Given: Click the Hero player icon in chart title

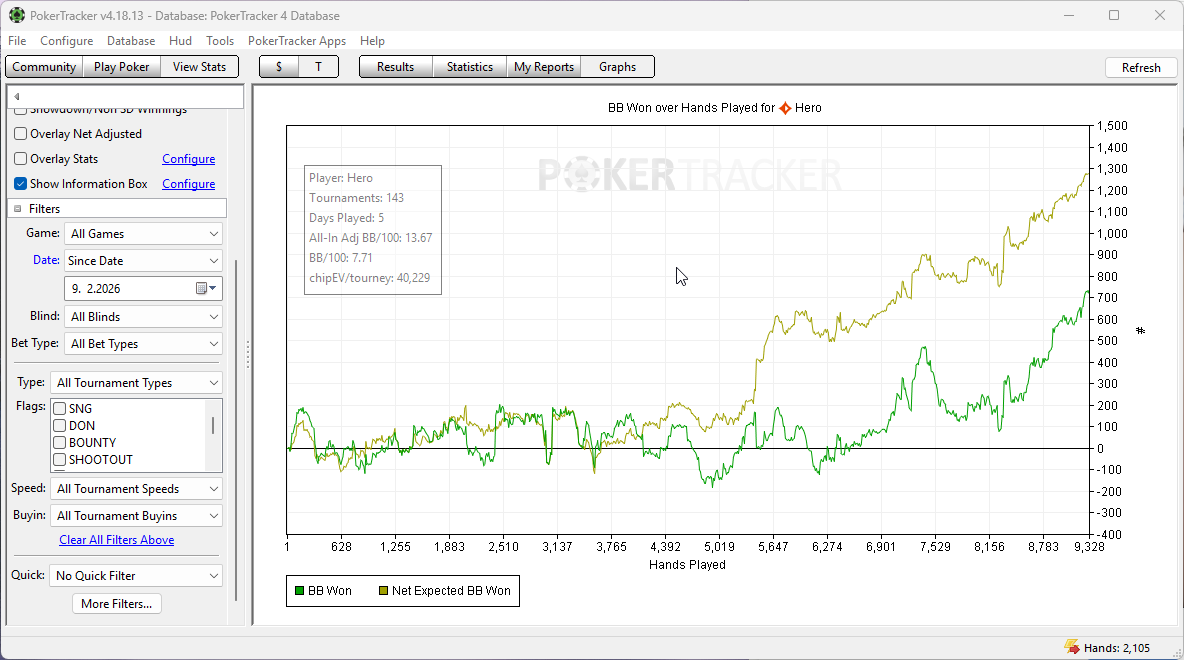Looking at the screenshot, I should pyautogui.click(x=785, y=108).
